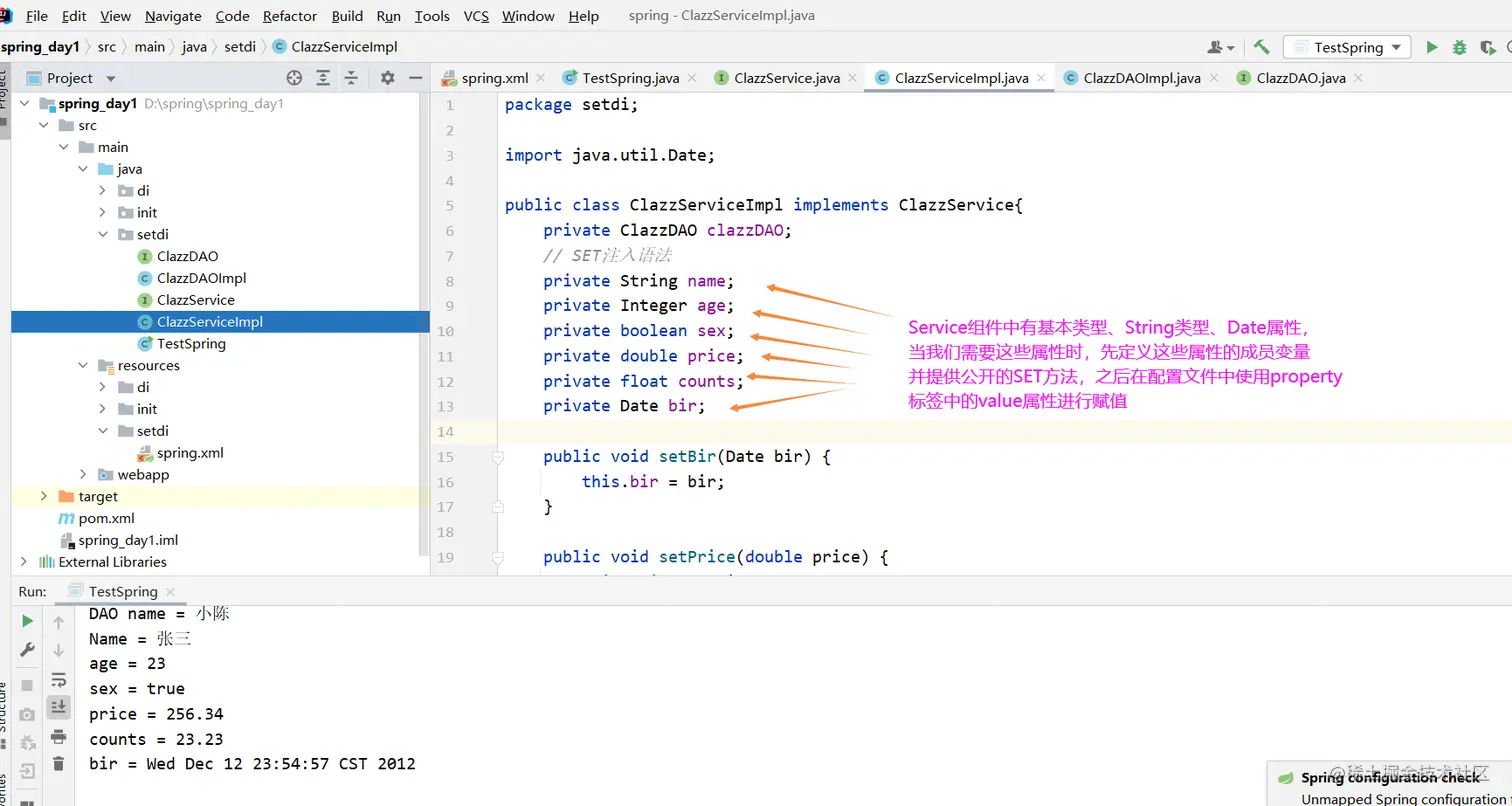
Task: Expand the webapp folder
Action: (83, 475)
